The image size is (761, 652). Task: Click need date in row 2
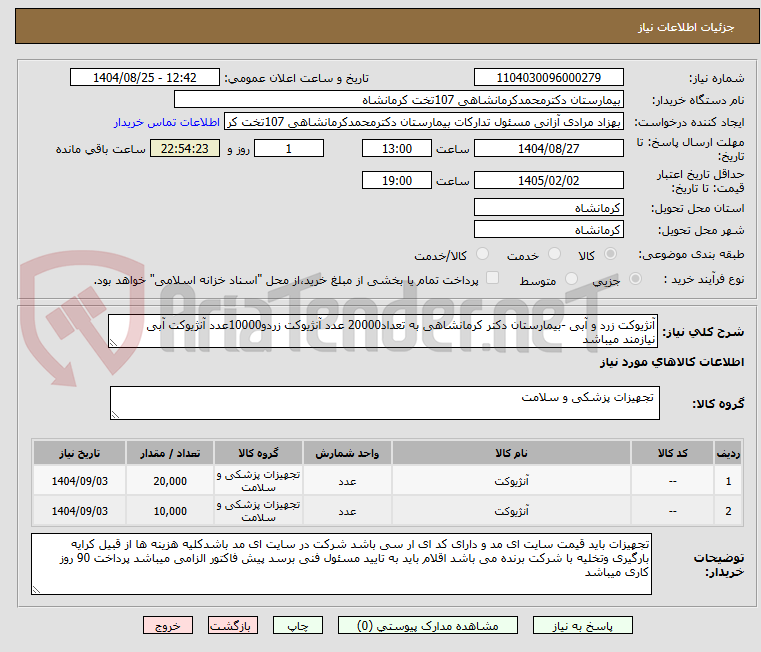[80, 511]
